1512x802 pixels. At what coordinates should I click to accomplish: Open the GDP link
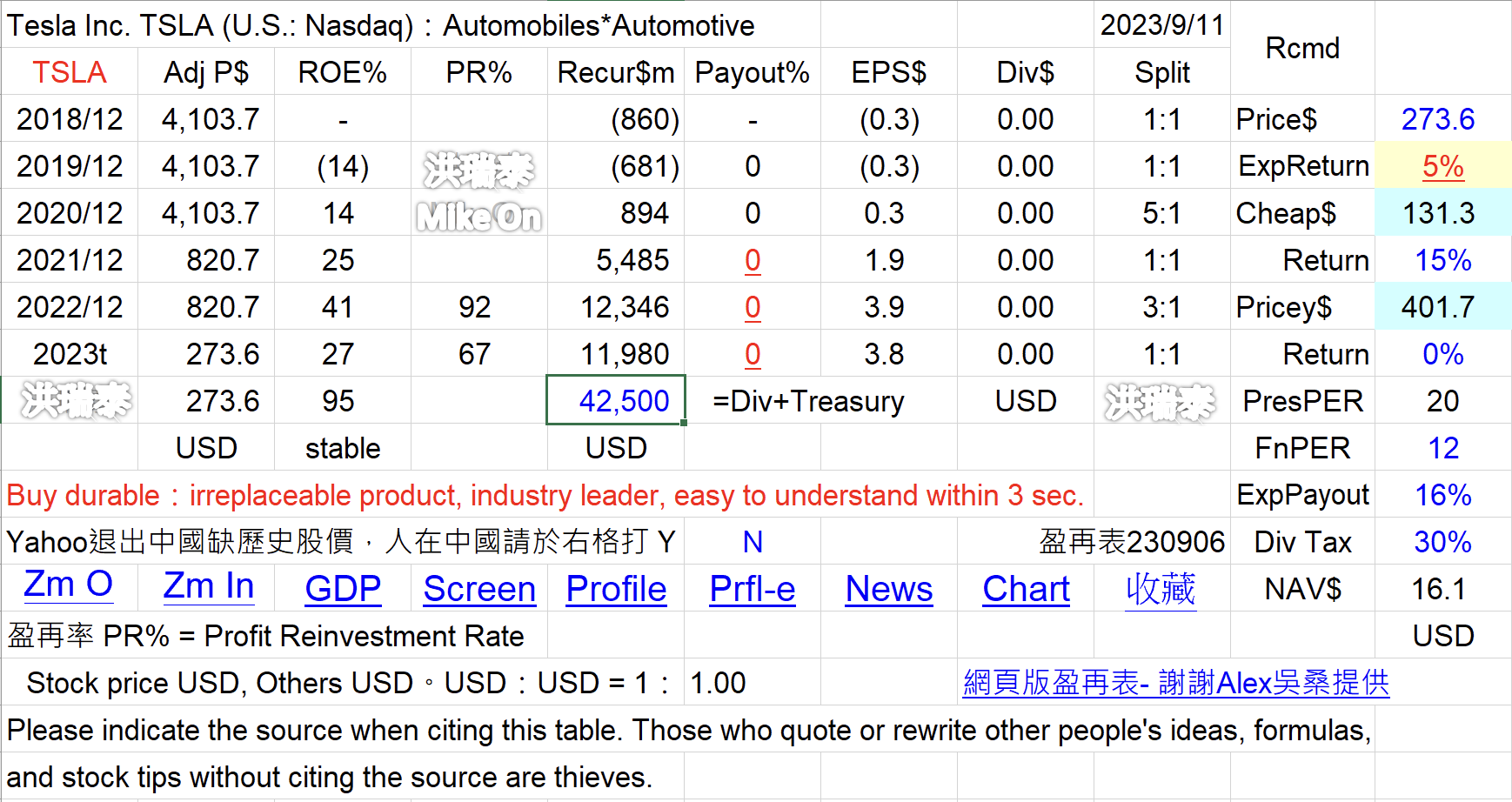(343, 590)
